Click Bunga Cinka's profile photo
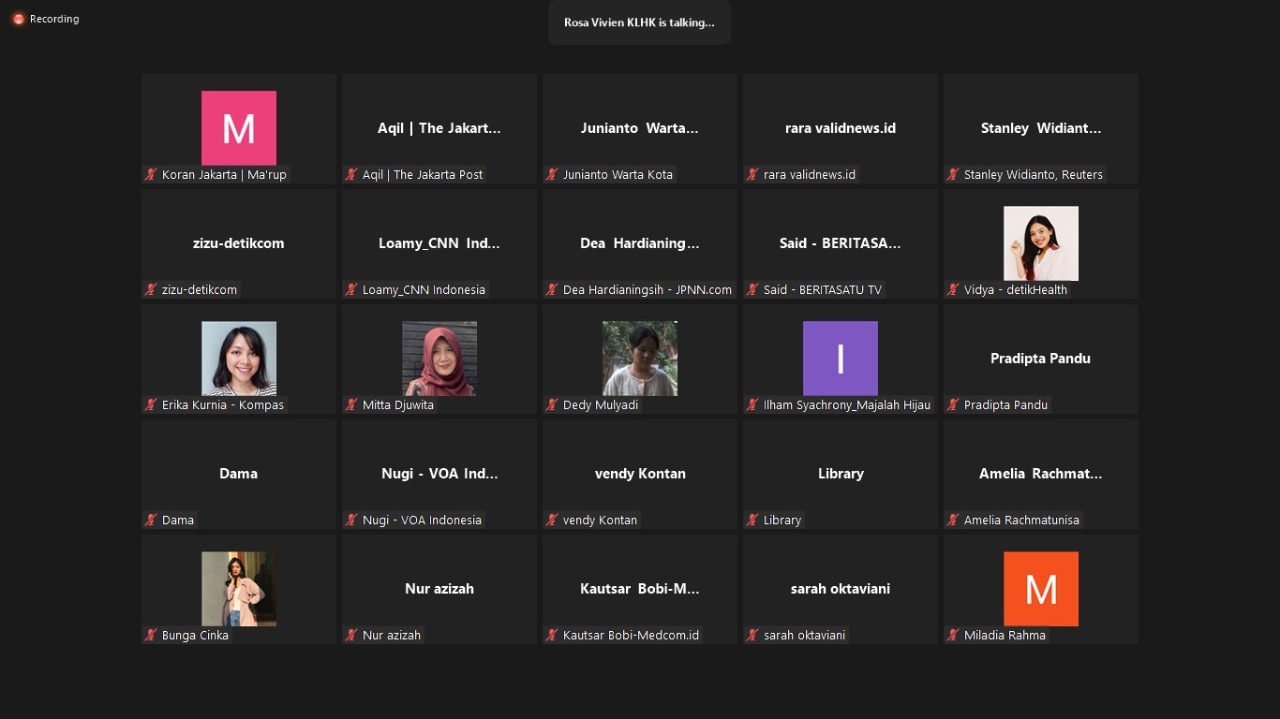The image size is (1280, 719). coord(239,588)
